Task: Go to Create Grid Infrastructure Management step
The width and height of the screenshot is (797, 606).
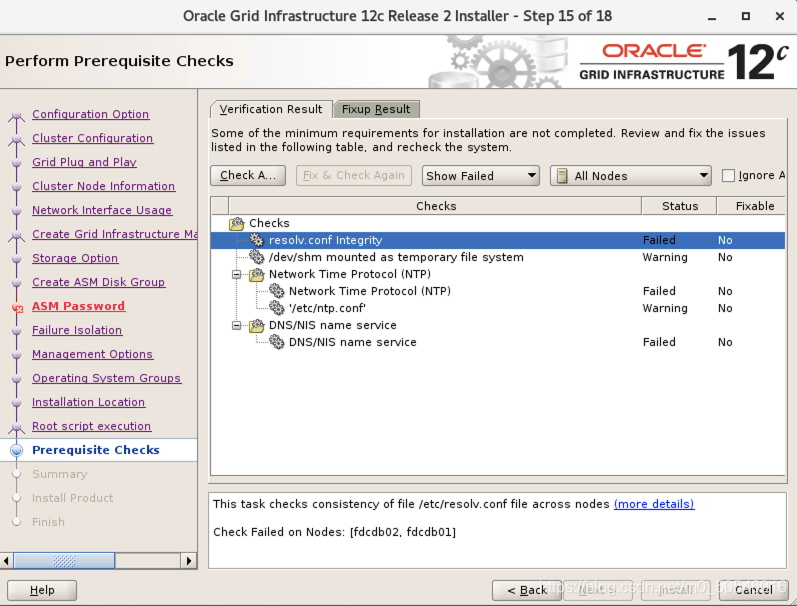Action: coord(114,234)
